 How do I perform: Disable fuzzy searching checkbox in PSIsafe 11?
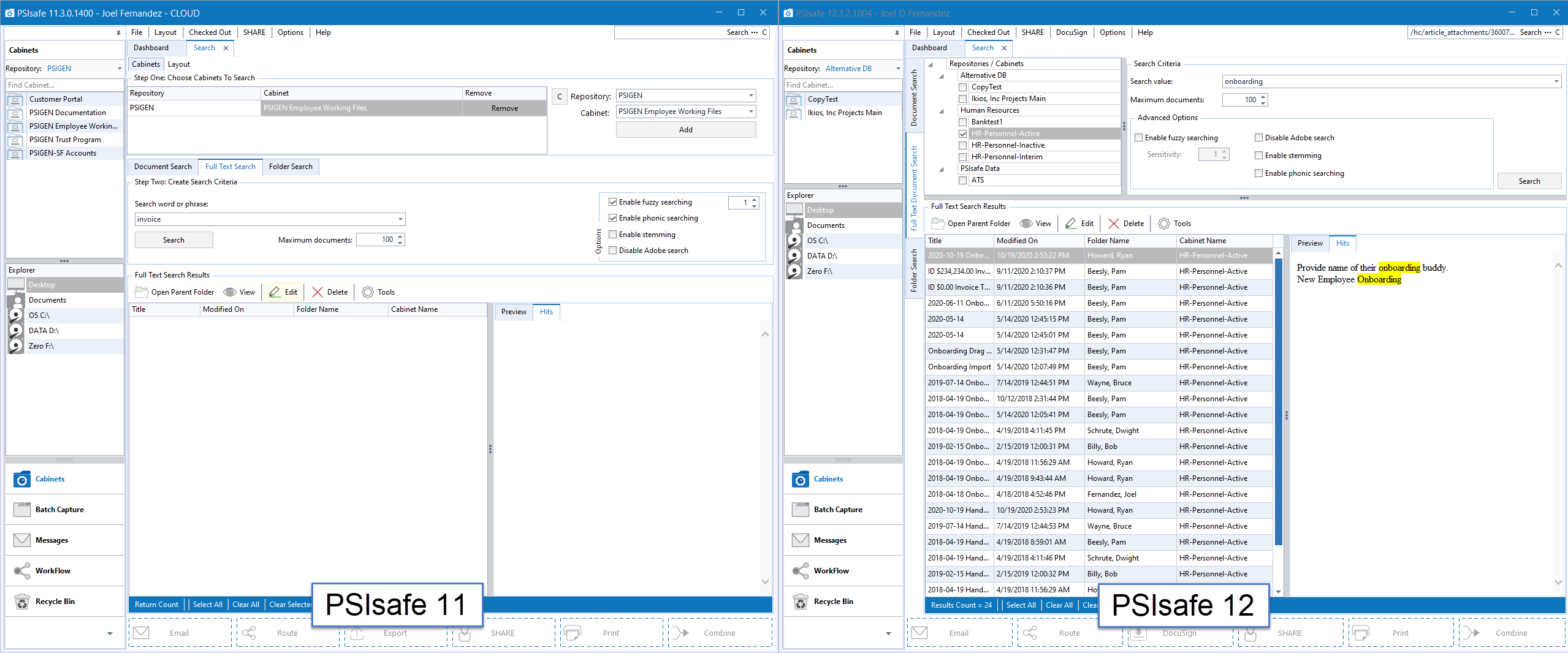612,202
